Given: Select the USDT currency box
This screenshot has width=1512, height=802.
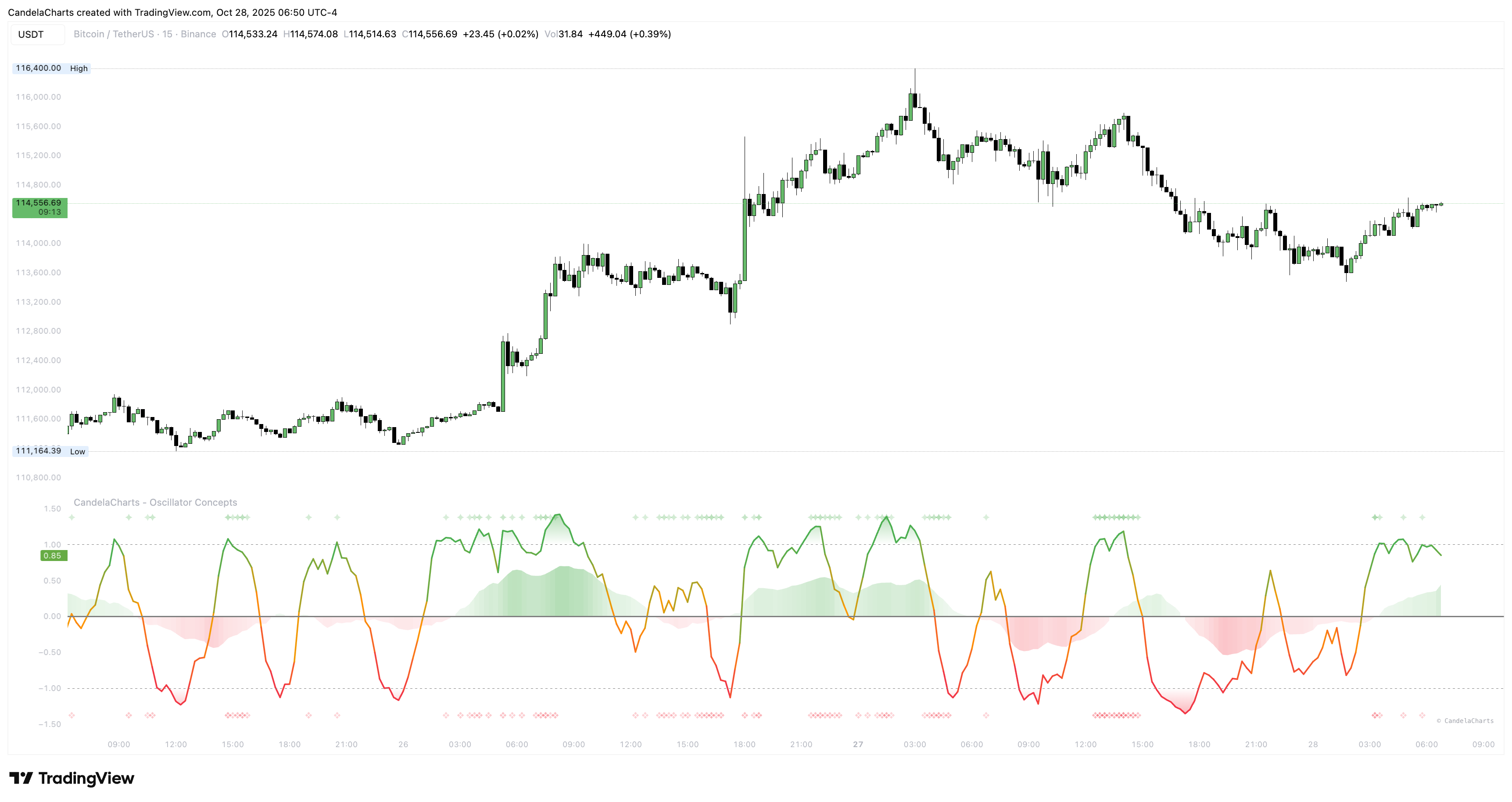Looking at the screenshot, I should (38, 35).
